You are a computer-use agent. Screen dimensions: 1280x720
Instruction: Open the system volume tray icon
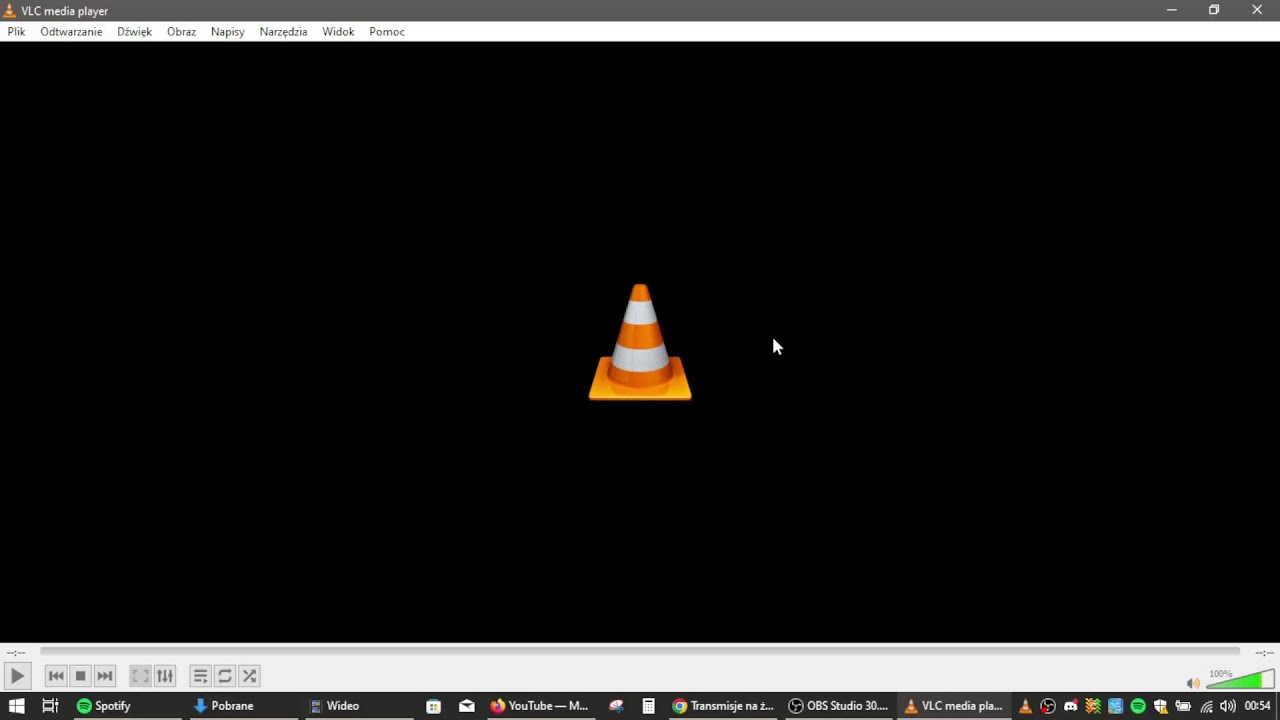(x=1227, y=706)
